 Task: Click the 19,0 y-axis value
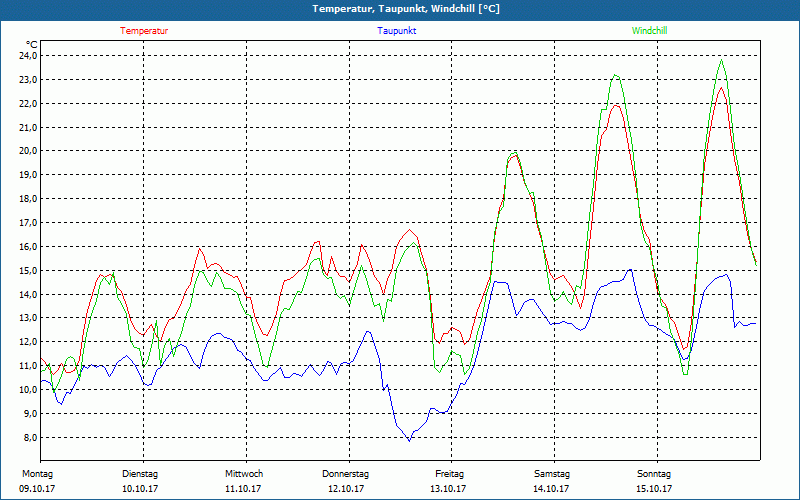(28, 175)
